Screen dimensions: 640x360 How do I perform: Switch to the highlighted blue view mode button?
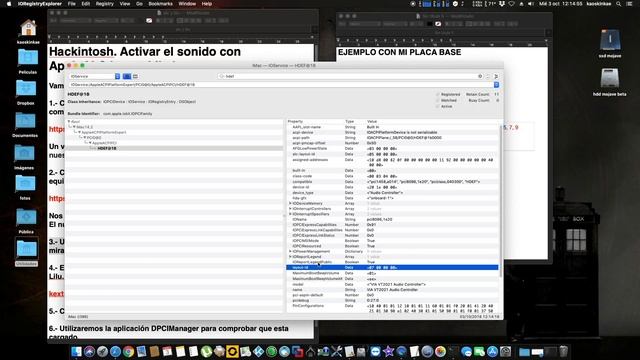(127, 76)
